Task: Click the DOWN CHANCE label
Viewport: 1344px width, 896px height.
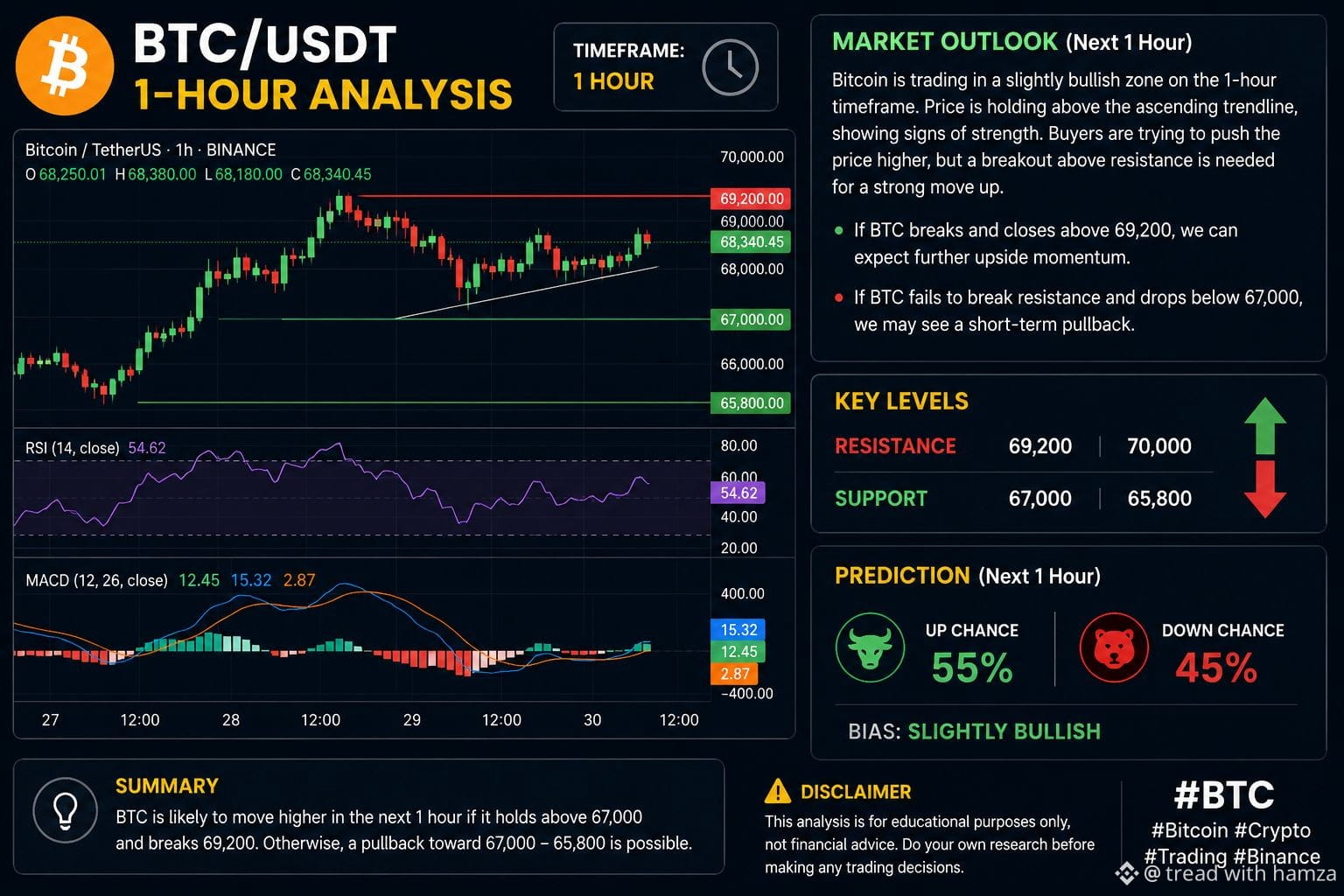Action: coord(1222,631)
